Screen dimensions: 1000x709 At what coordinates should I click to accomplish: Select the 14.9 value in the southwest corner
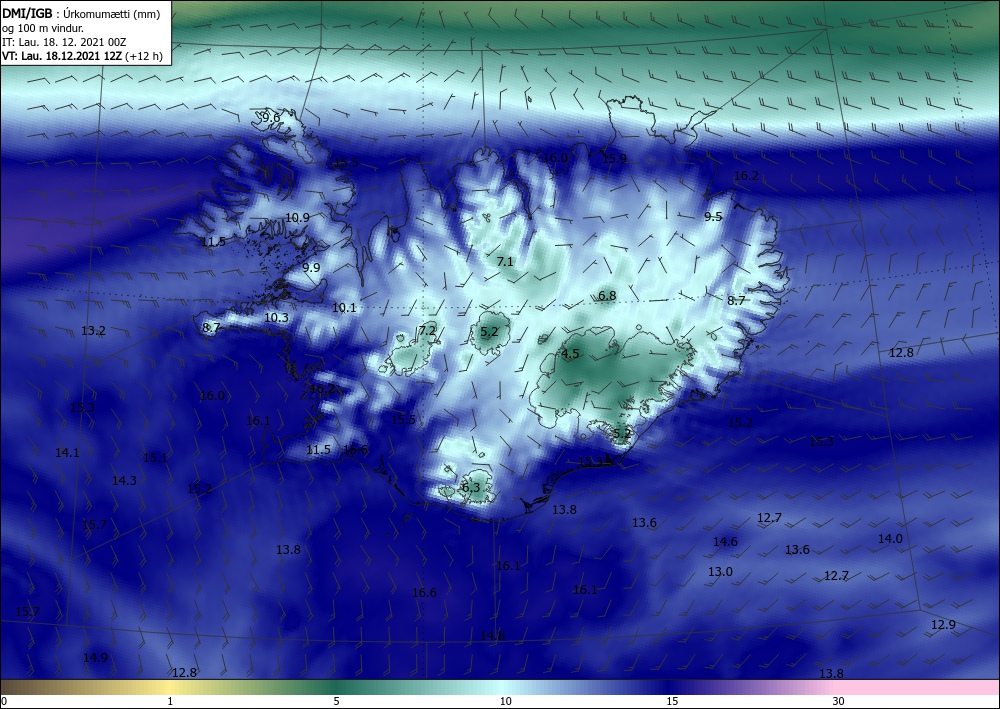tap(95, 657)
